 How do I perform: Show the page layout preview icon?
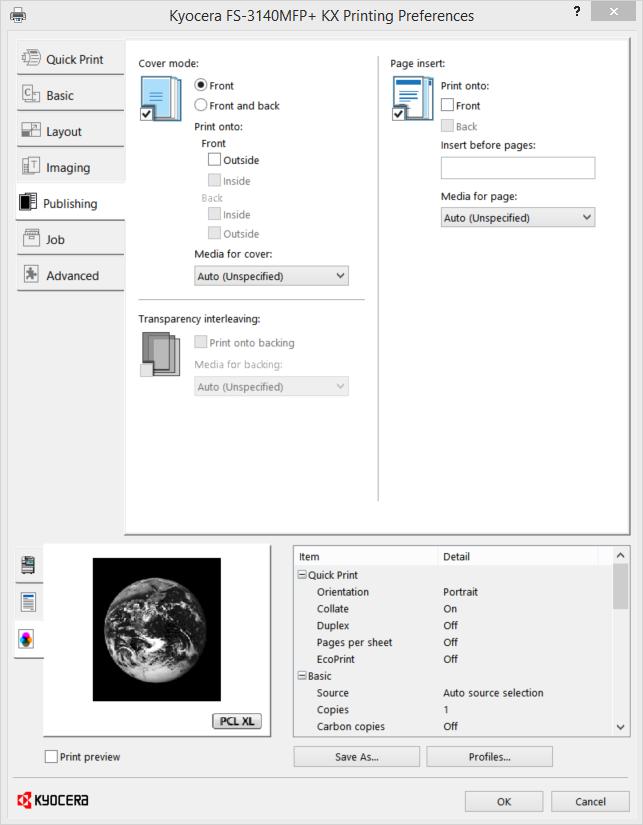click(x=28, y=602)
